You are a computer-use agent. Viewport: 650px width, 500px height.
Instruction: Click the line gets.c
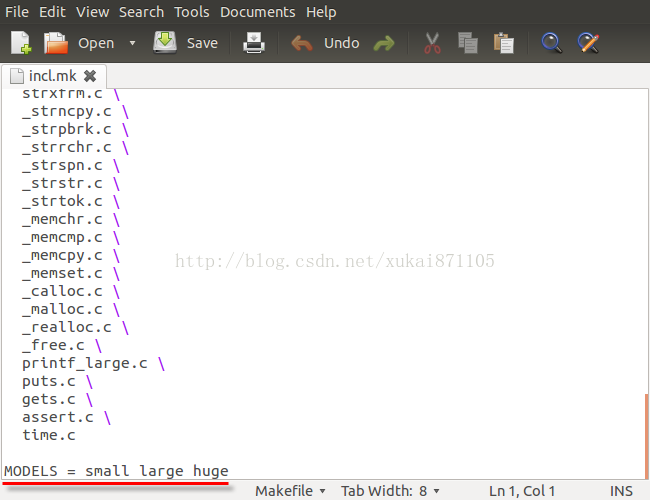pyautogui.click(x=58, y=400)
